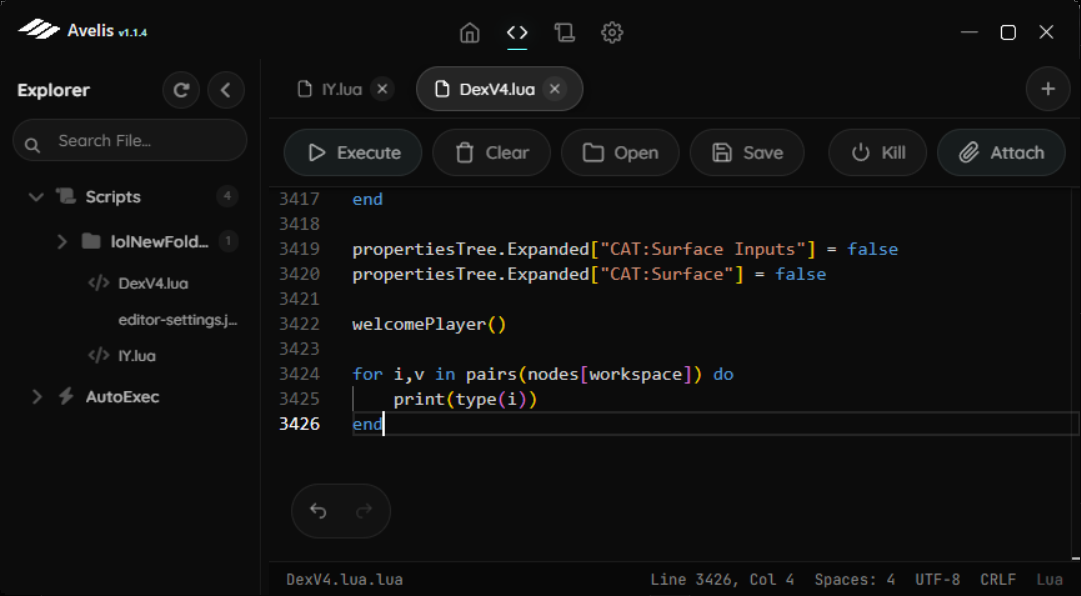Image resolution: width=1081 pixels, height=596 pixels.
Task: Minimize the Avelis window
Action: click(x=969, y=32)
